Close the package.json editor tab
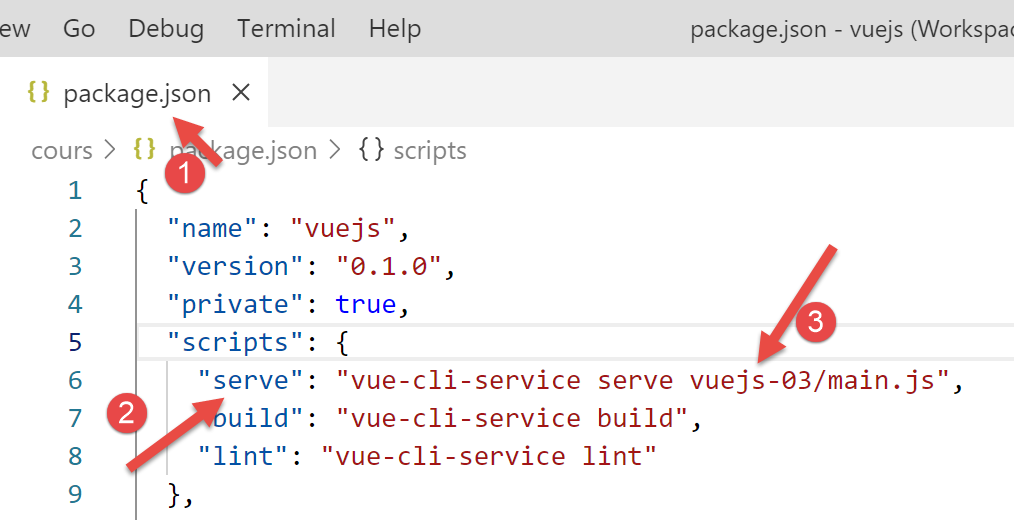The image size is (1014, 520). [x=240, y=93]
